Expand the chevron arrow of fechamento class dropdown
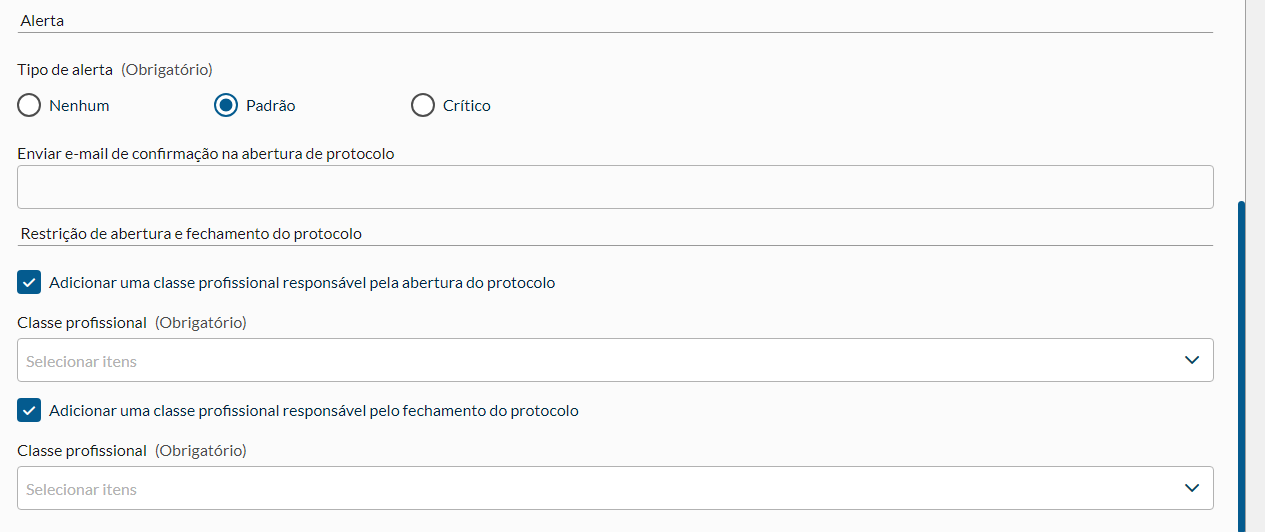 [1191, 488]
